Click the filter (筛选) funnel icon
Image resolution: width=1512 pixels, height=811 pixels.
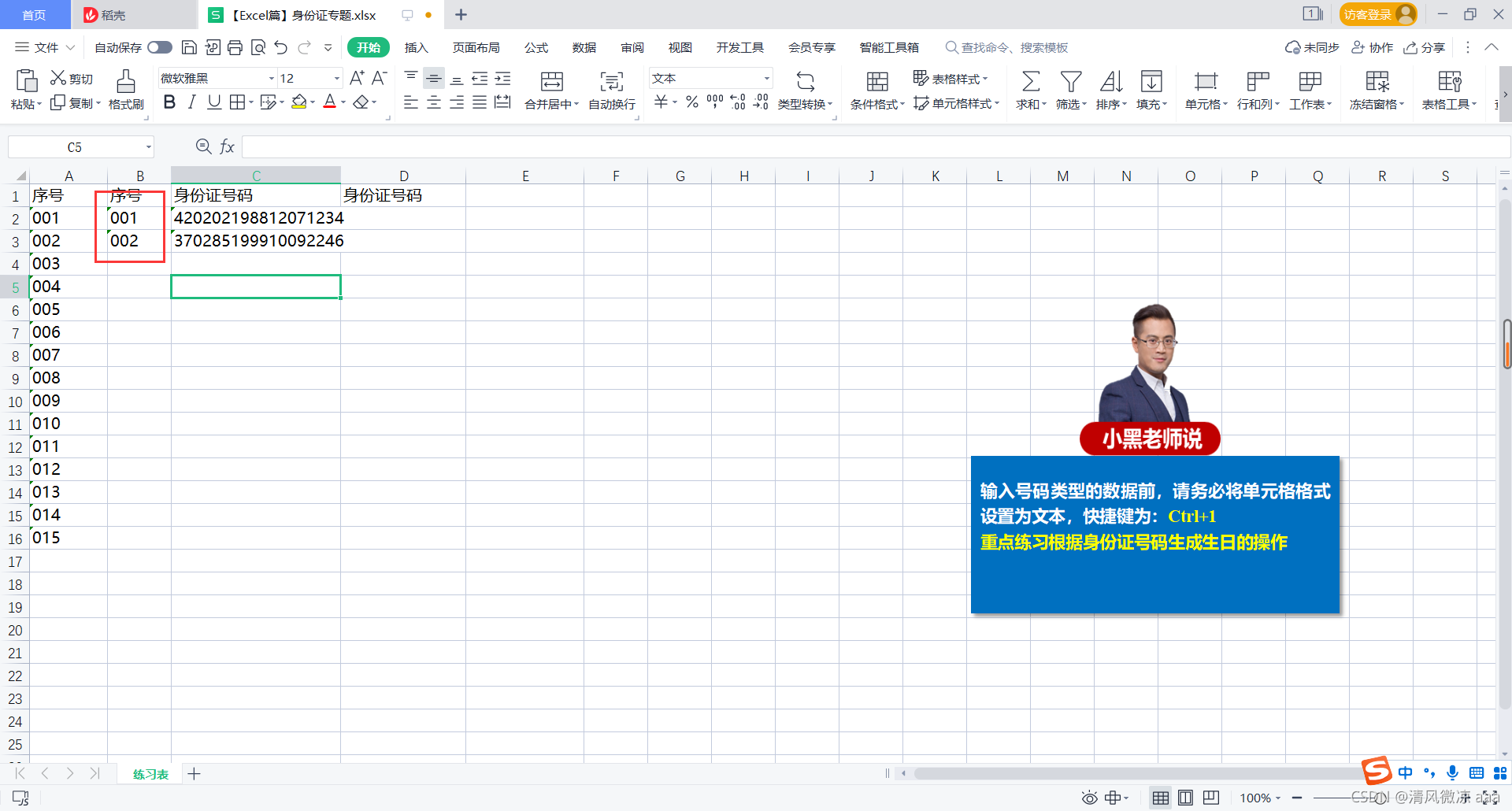pos(1071,81)
